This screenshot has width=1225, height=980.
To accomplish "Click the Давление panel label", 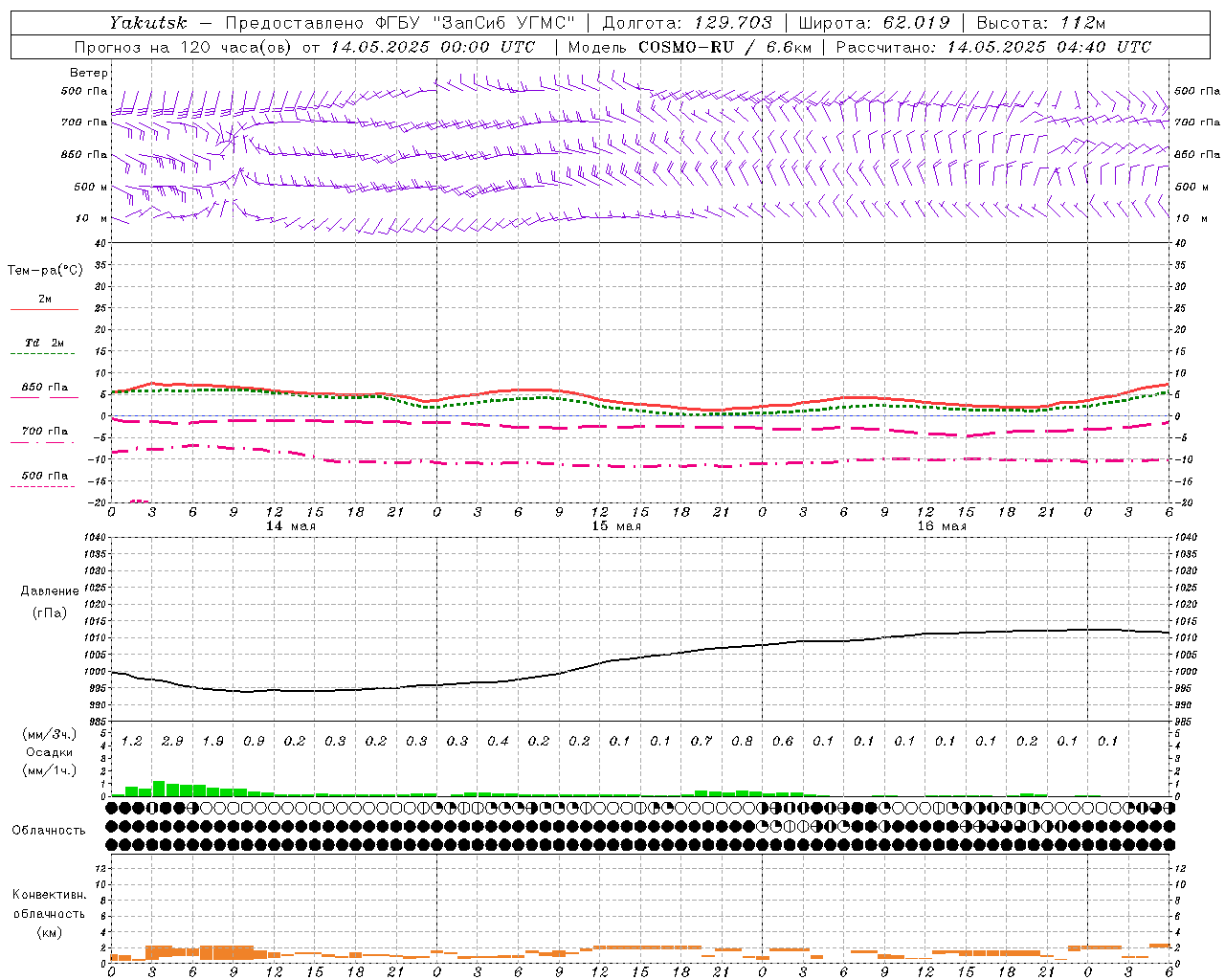I will [x=50, y=591].
